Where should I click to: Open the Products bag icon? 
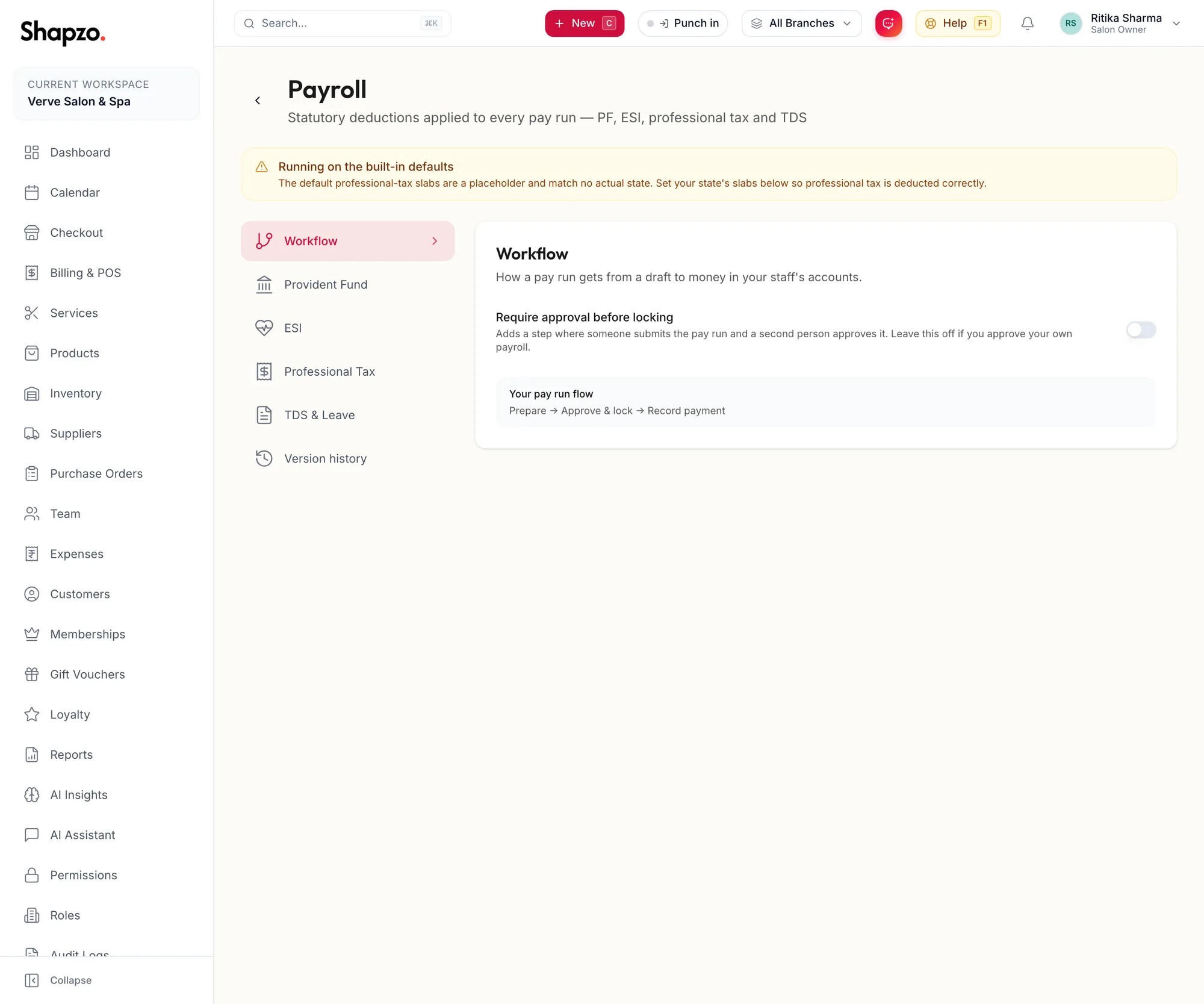point(32,354)
